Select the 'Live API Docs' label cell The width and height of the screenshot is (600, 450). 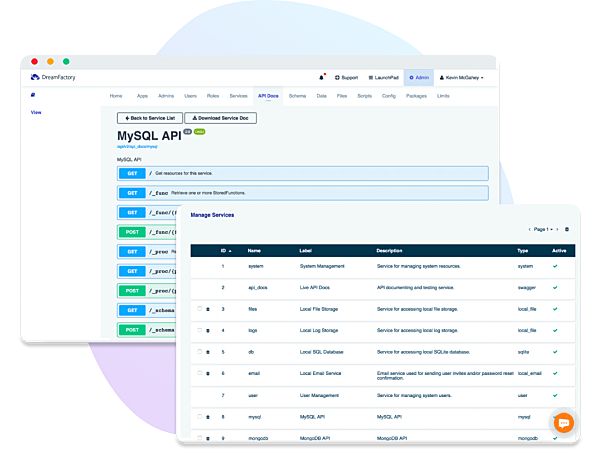[x=315, y=288]
